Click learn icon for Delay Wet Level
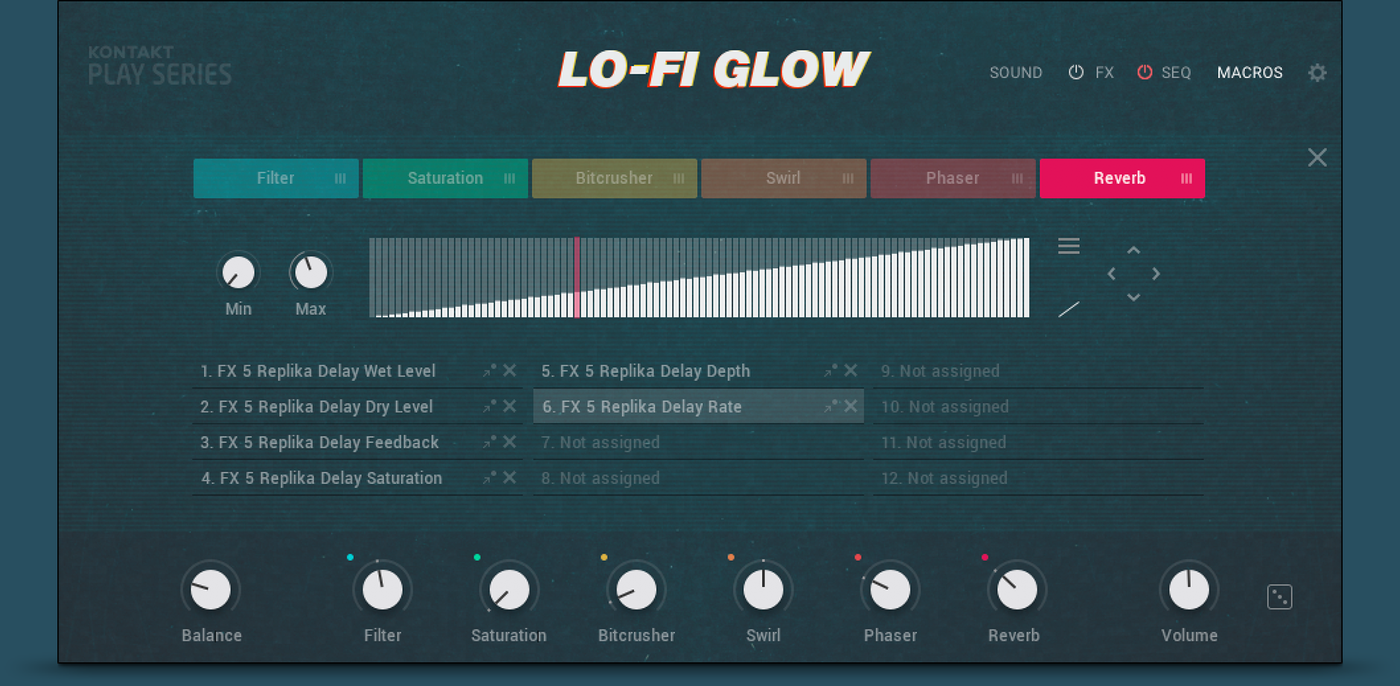This screenshot has height=686, width=1400. click(489, 371)
